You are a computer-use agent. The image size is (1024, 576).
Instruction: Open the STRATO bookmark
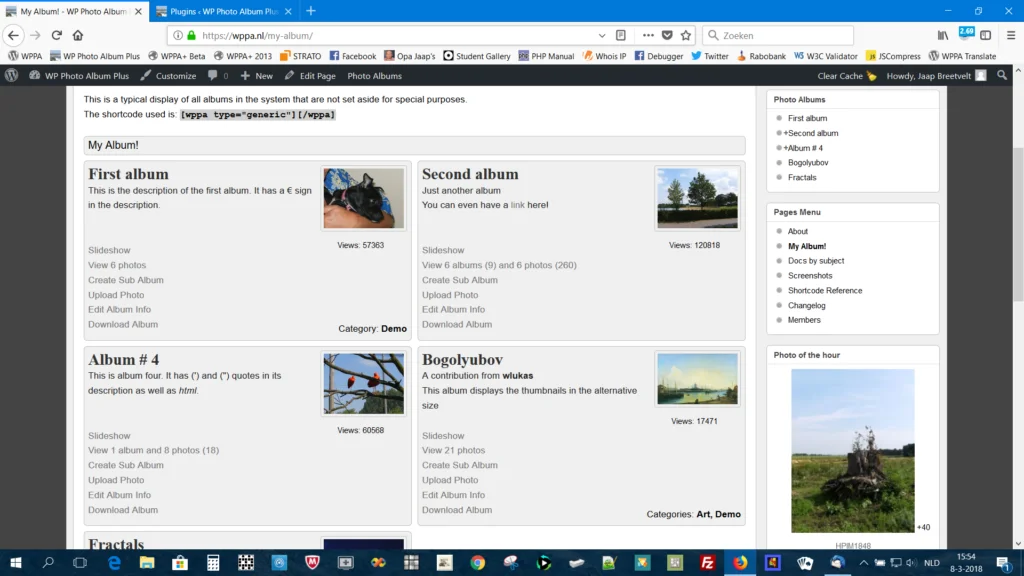click(x=300, y=56)
